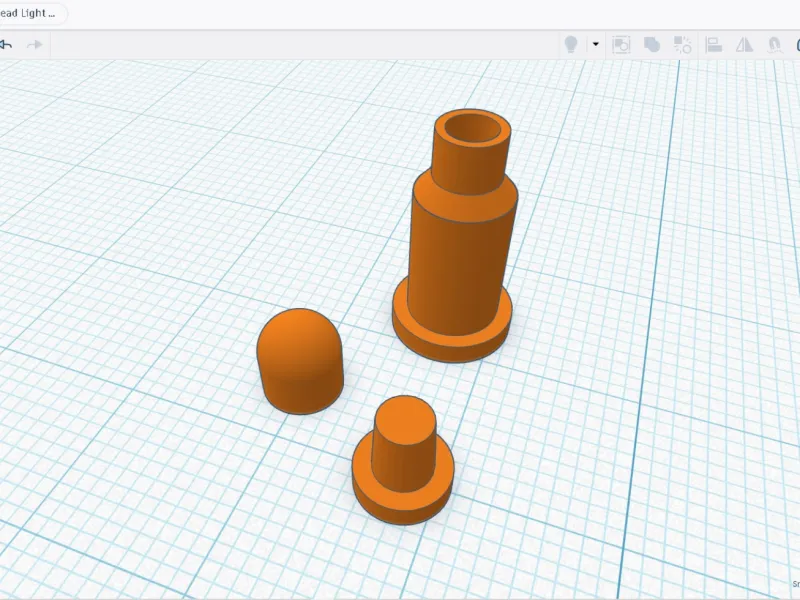
Task: Click the Ungroup icon with spark lines
Action: [683, 45]
